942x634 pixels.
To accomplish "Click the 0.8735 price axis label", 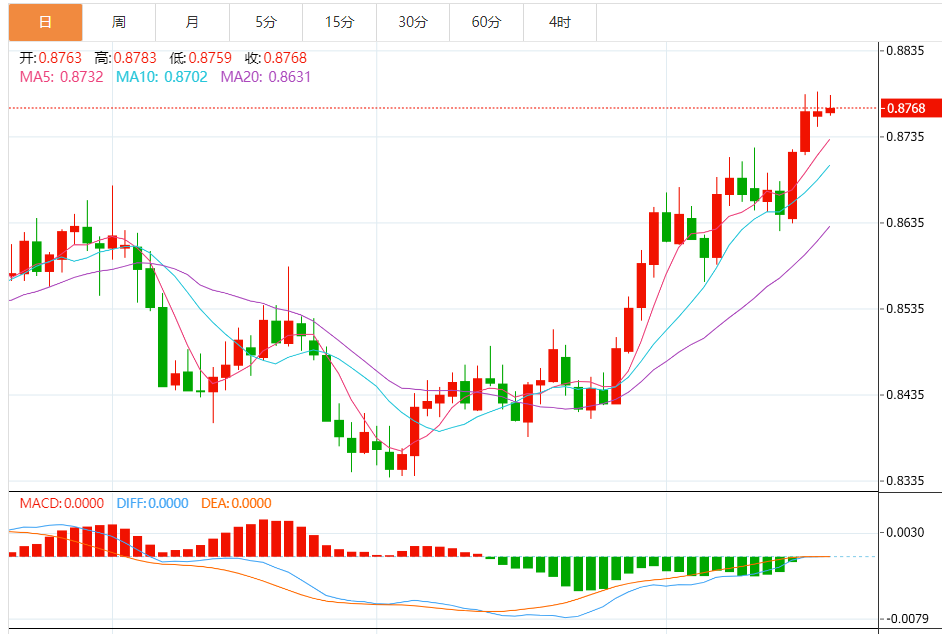I will (x=906, y=136).
